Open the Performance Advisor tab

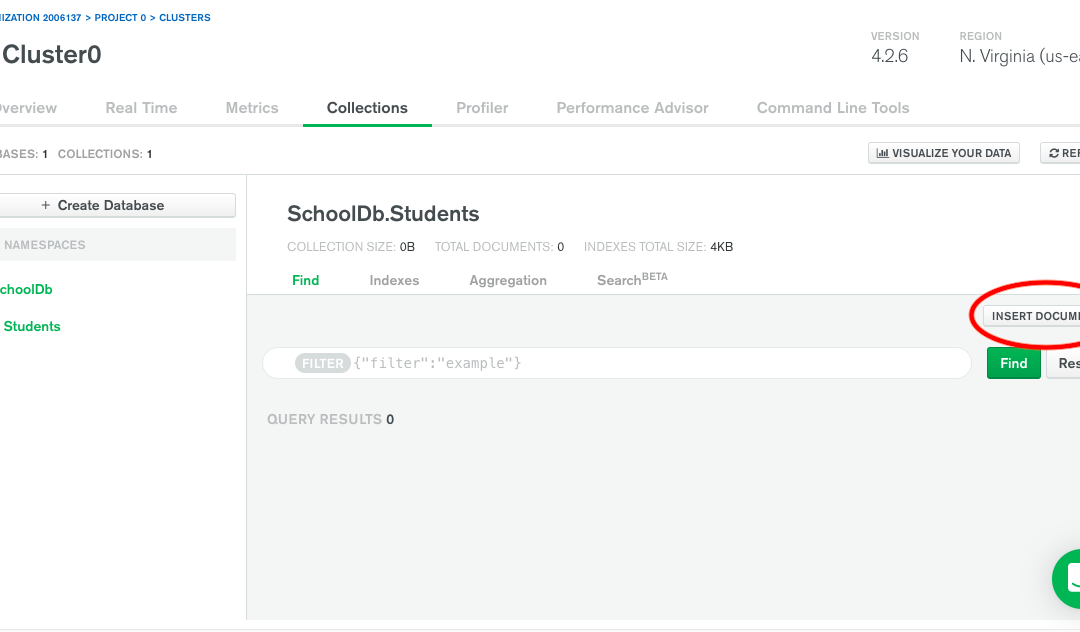(632, 108)
